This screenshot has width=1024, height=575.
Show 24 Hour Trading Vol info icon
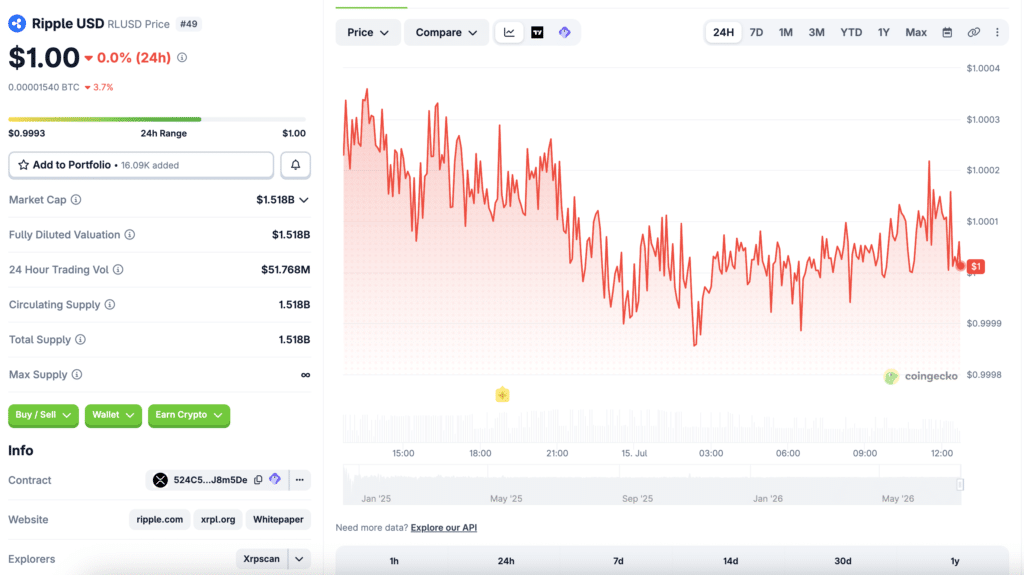coord(118,269)
